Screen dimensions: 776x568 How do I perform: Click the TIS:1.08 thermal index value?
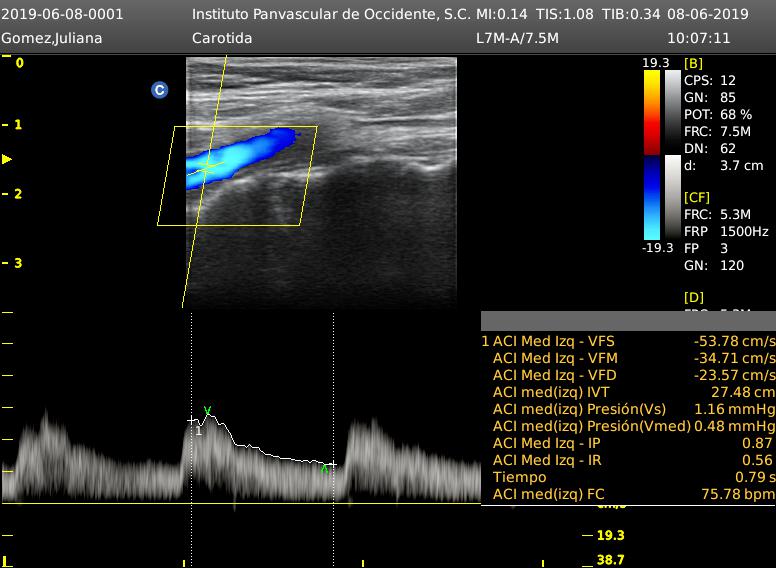[565, 14]
